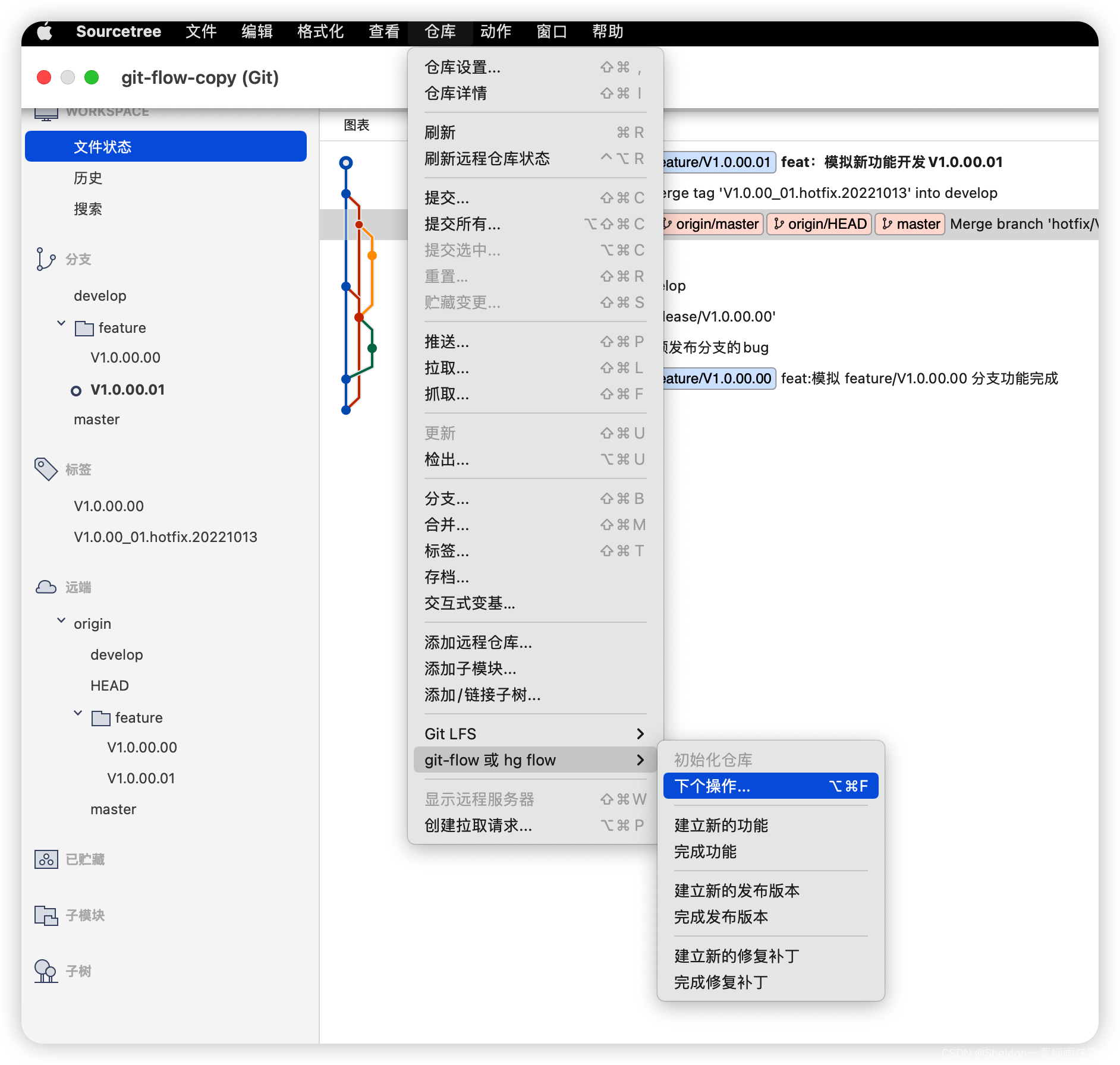Click the stashes icon in sidebar
The height and width of the screenshot is (1065, 1120).
coord(46,859)
